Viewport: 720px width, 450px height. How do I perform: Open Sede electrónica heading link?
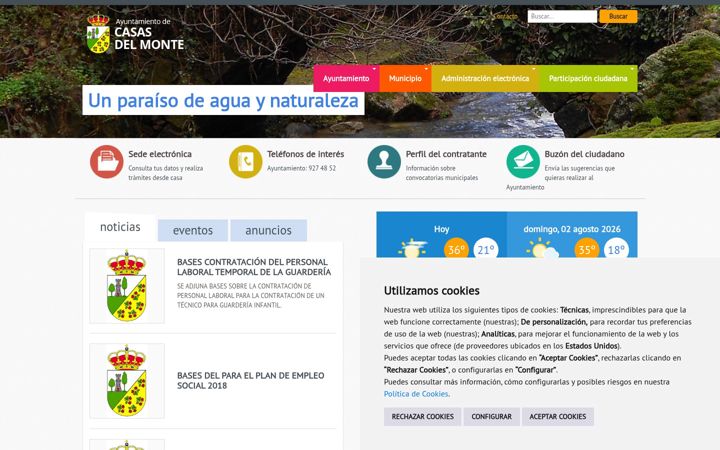point(160,154)
